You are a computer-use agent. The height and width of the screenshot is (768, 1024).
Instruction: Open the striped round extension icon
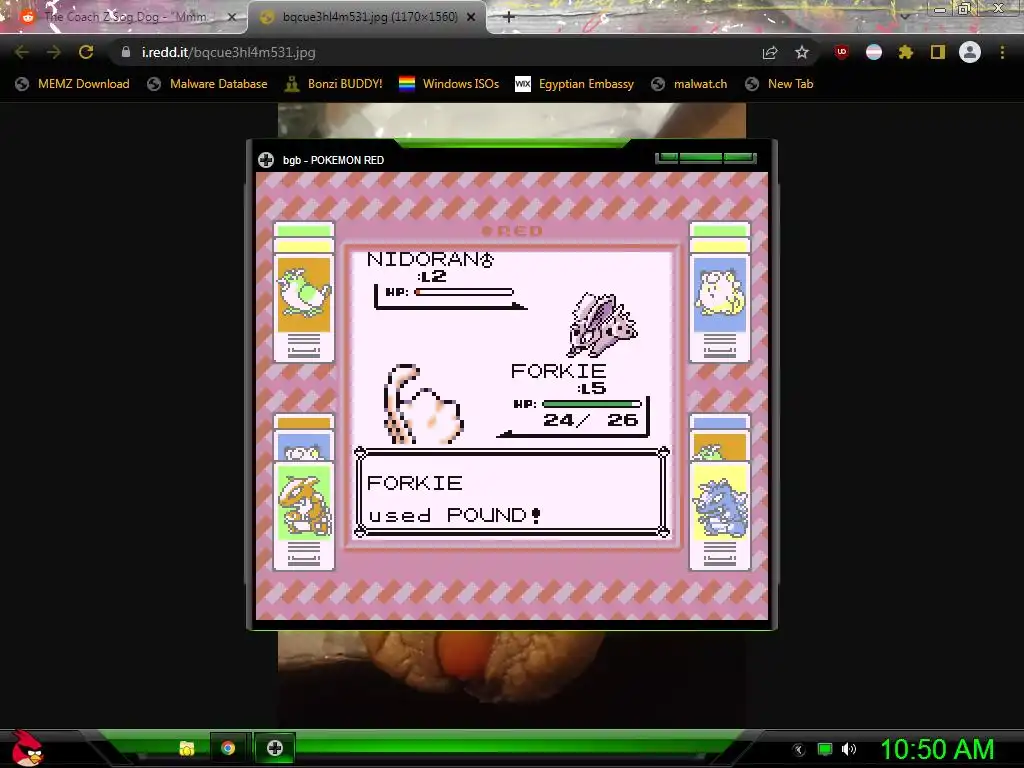[874, 52]
